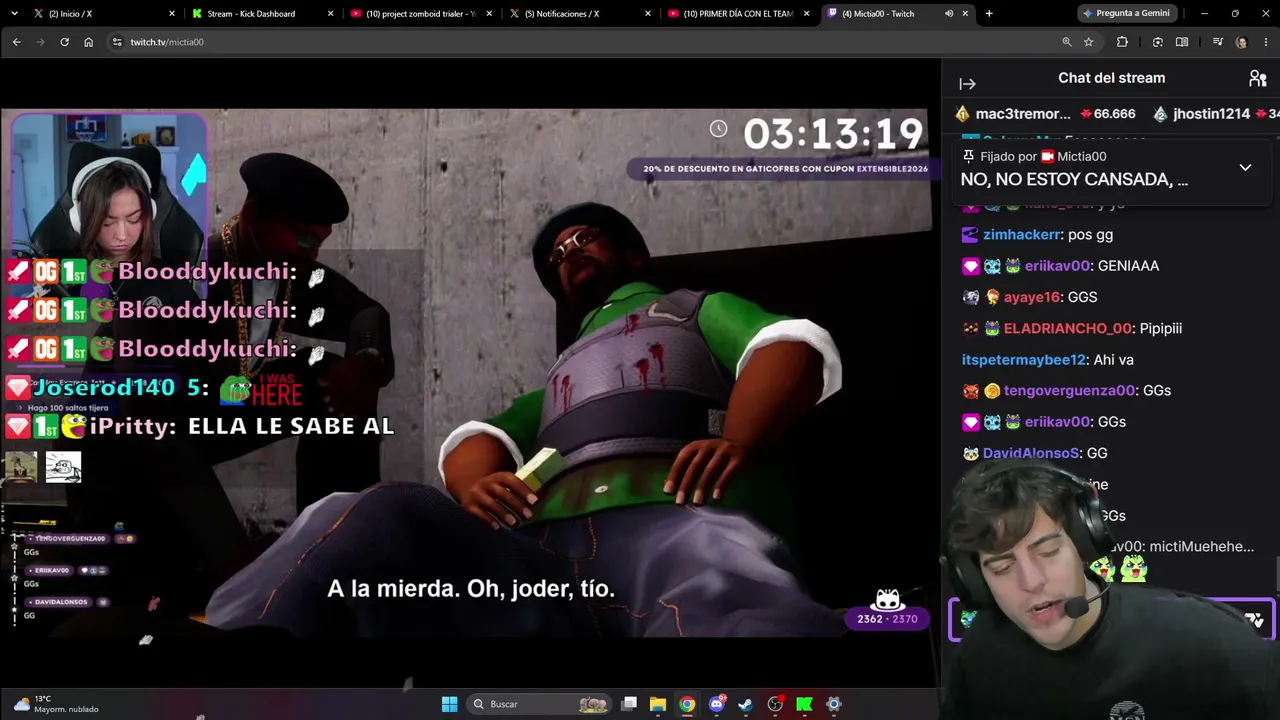1280x720 pixels.
Task: Open a new browser tab
Action: click(989, 14)
